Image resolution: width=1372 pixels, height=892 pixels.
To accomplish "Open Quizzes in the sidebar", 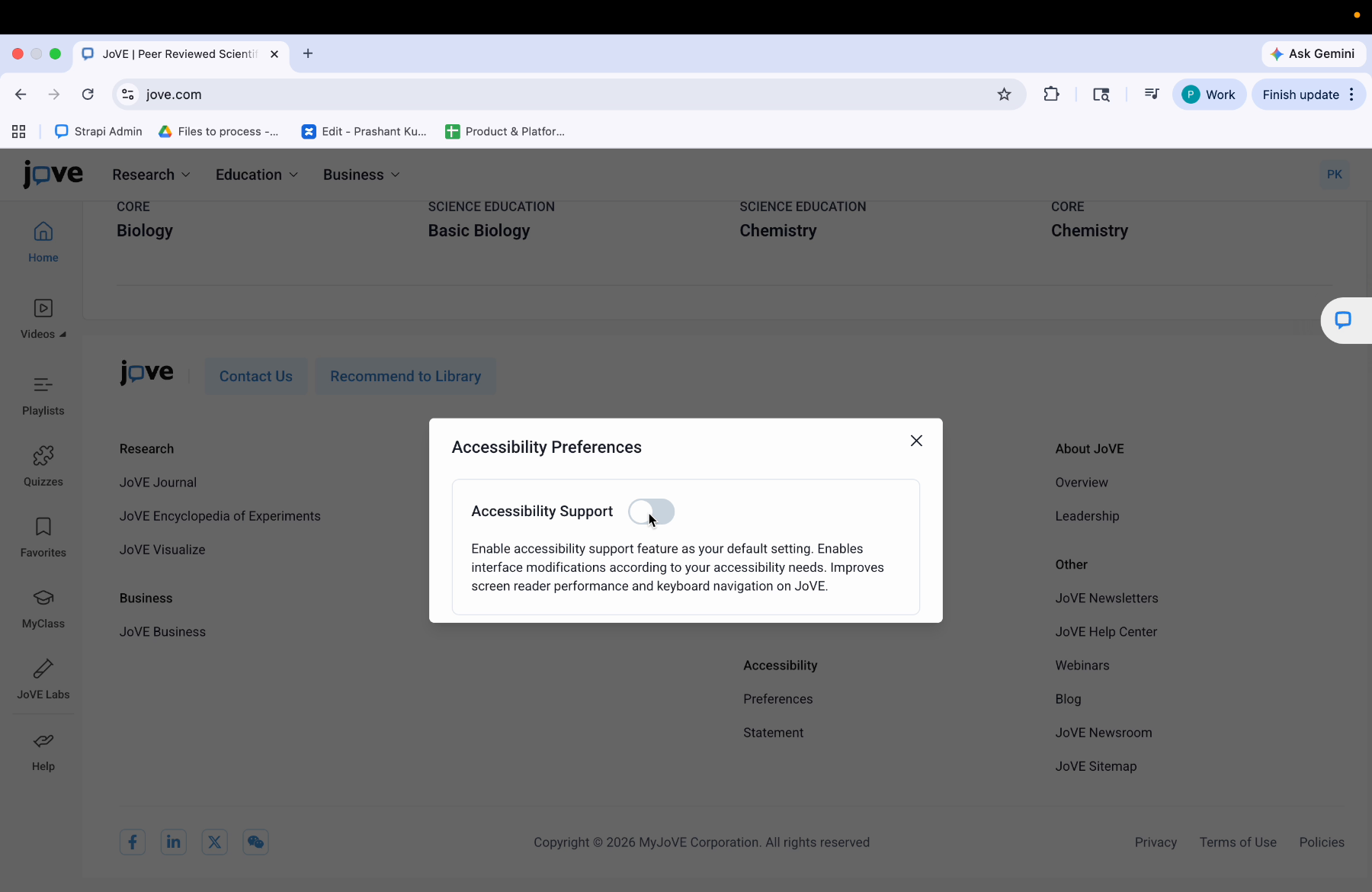I will point(43,467).
